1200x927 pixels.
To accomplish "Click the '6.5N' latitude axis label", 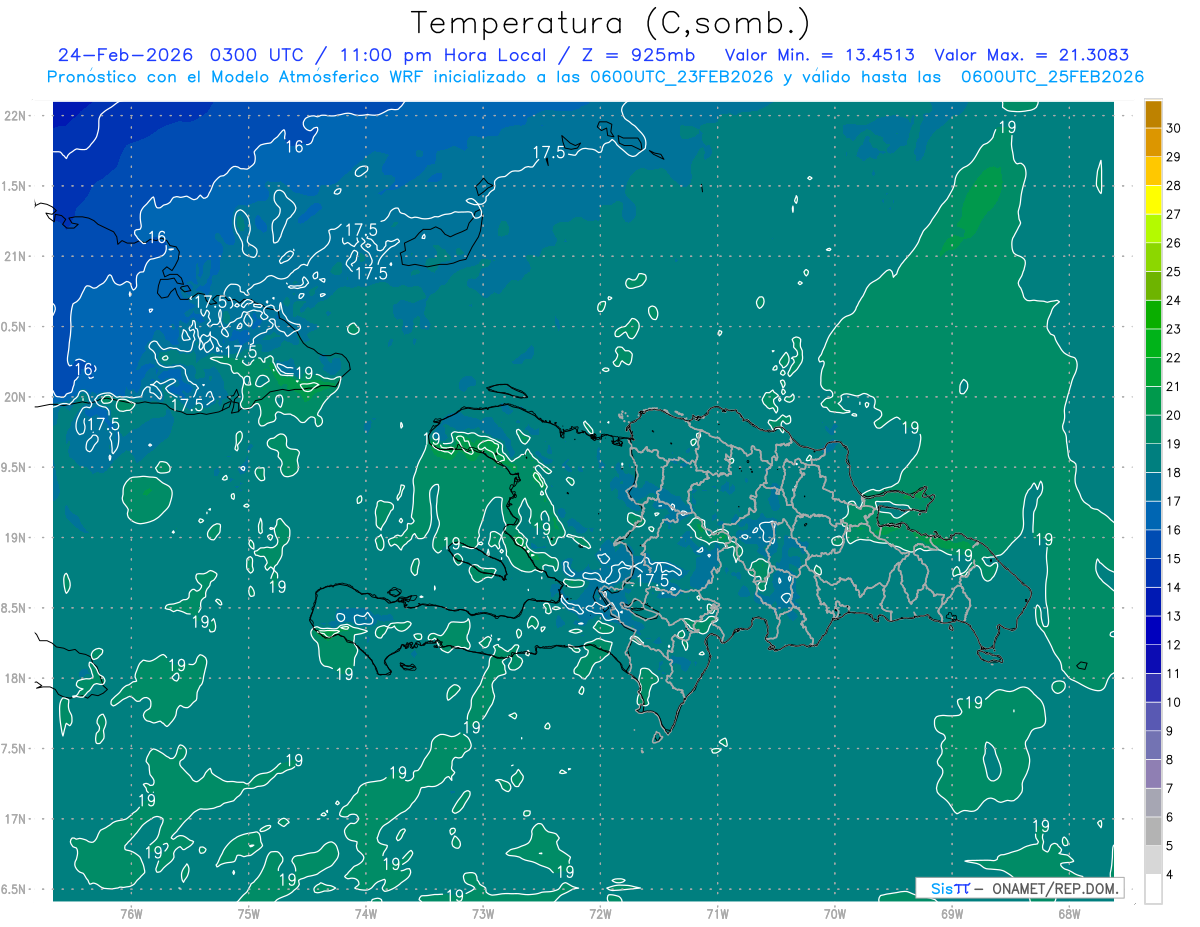I will click(15, 890).
